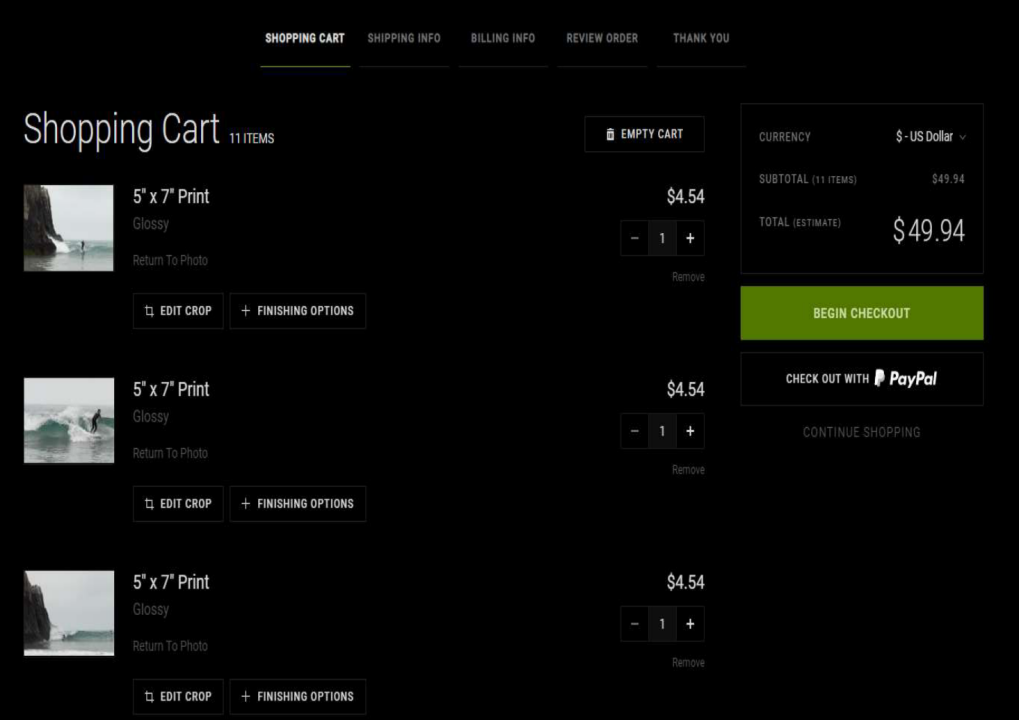1019x720 pixels.
Task: Open the US Dollar currency dropdown
Action: pos(930,137)
